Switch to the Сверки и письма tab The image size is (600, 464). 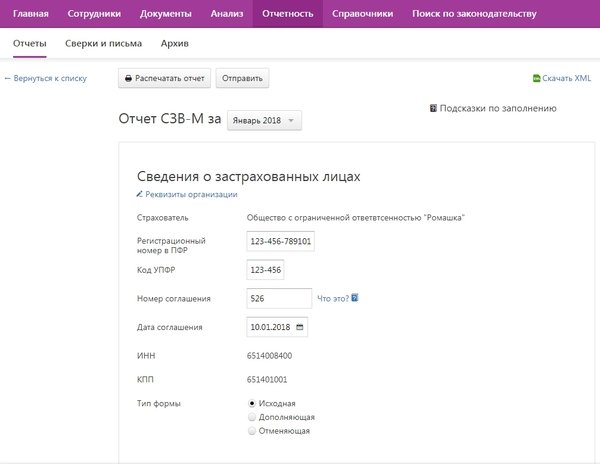click(x=103, y=44)
